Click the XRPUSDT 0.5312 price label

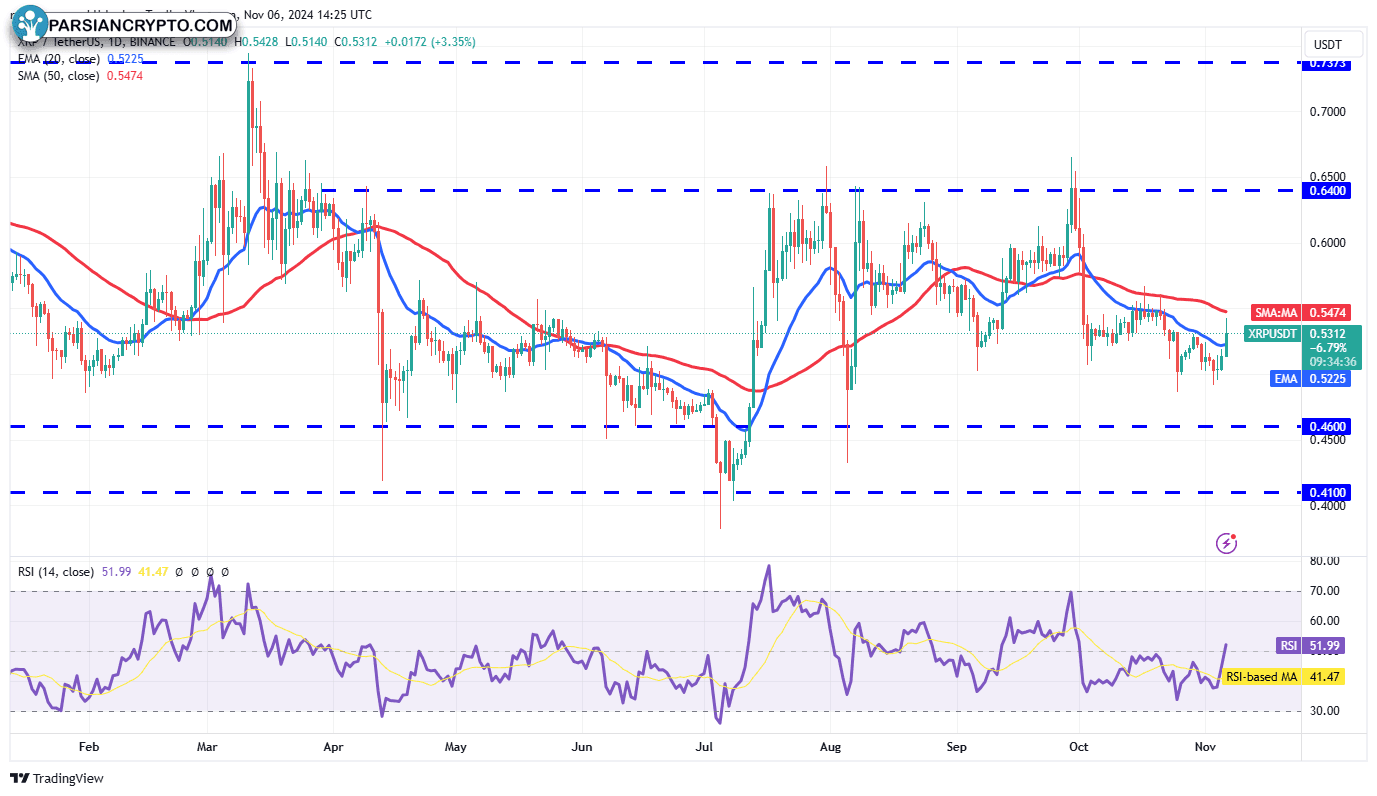click(1302, 334)
